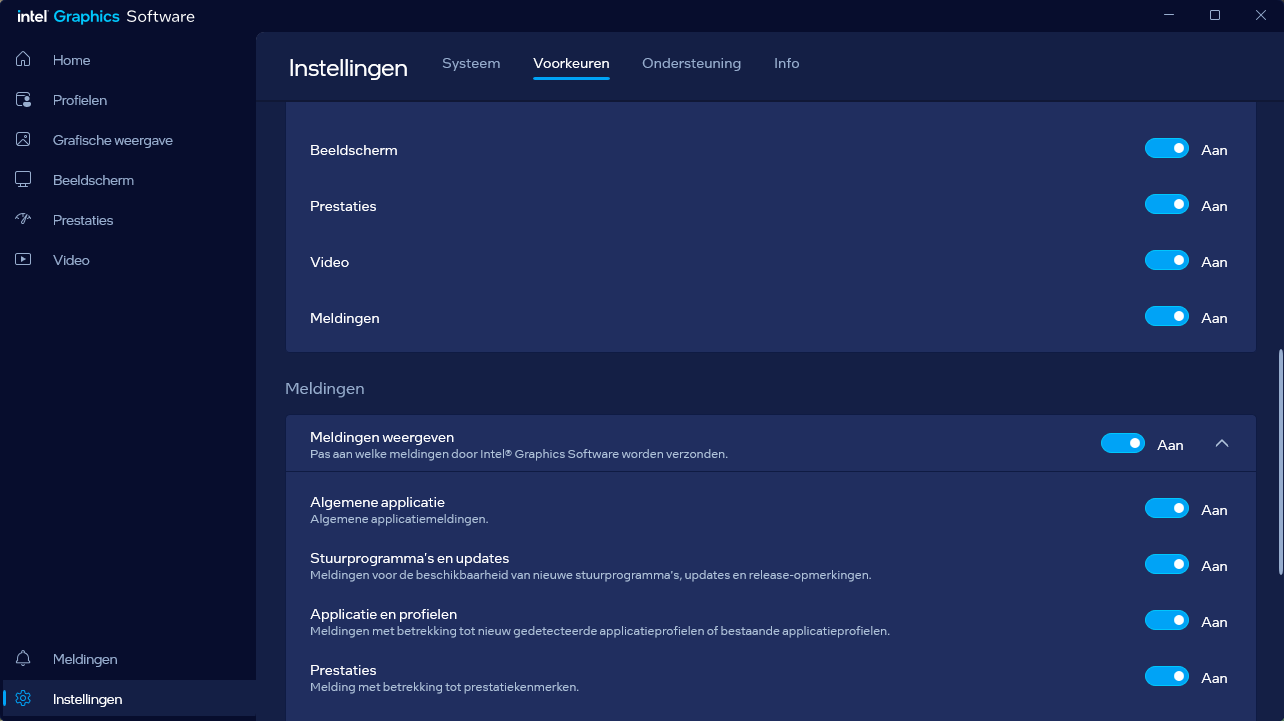Toggle the Video switch in upper card

click(1166, 261)
